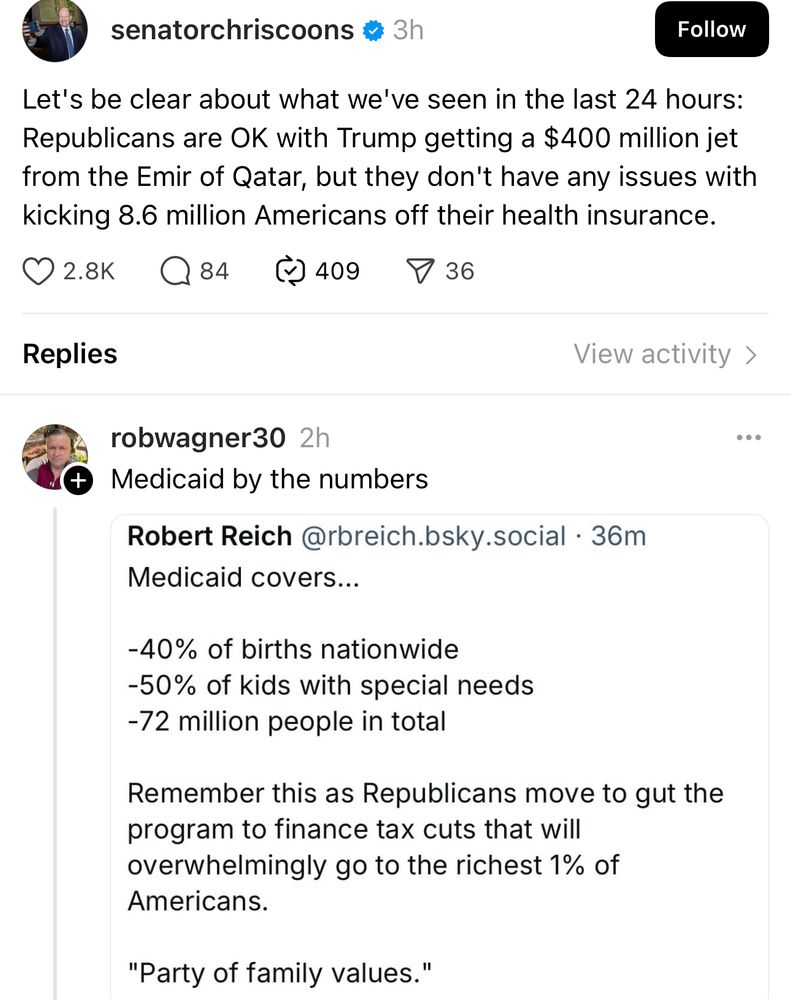Repost using the circular arrows icon
The image size is (791, 1000).
pos(290,271)
